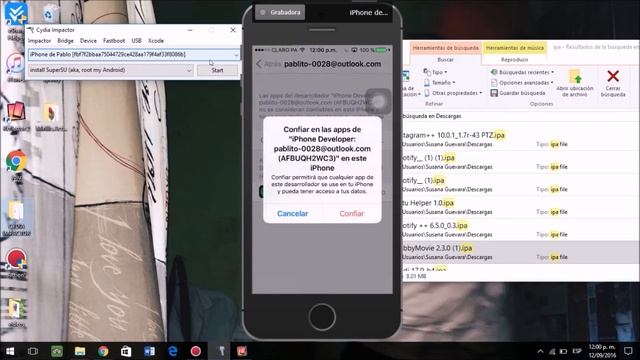Open Edge browser from the taskbar
Screen dimensions: 640x360
pyautogui.click(x=173, y=351)
